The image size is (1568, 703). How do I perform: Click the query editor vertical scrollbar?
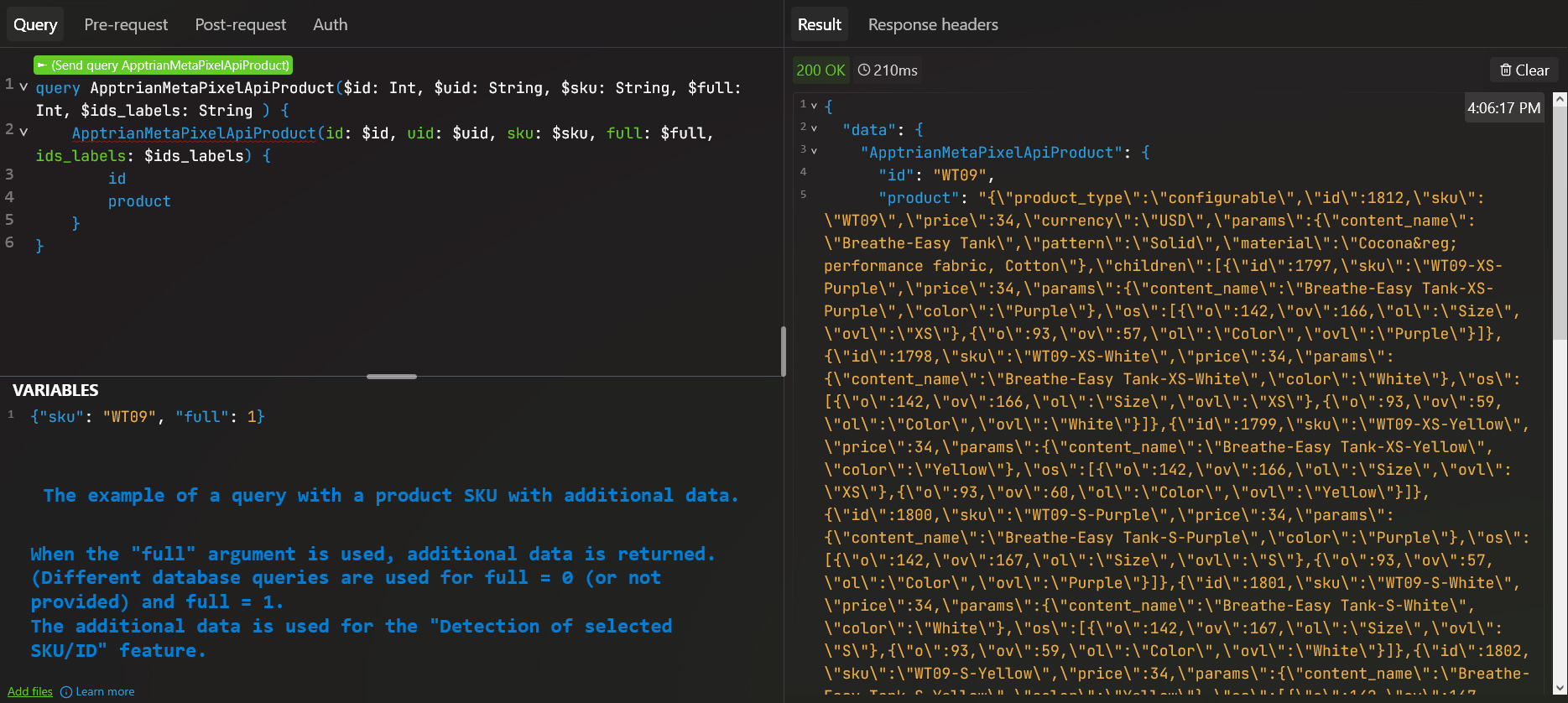pos(783,351)
